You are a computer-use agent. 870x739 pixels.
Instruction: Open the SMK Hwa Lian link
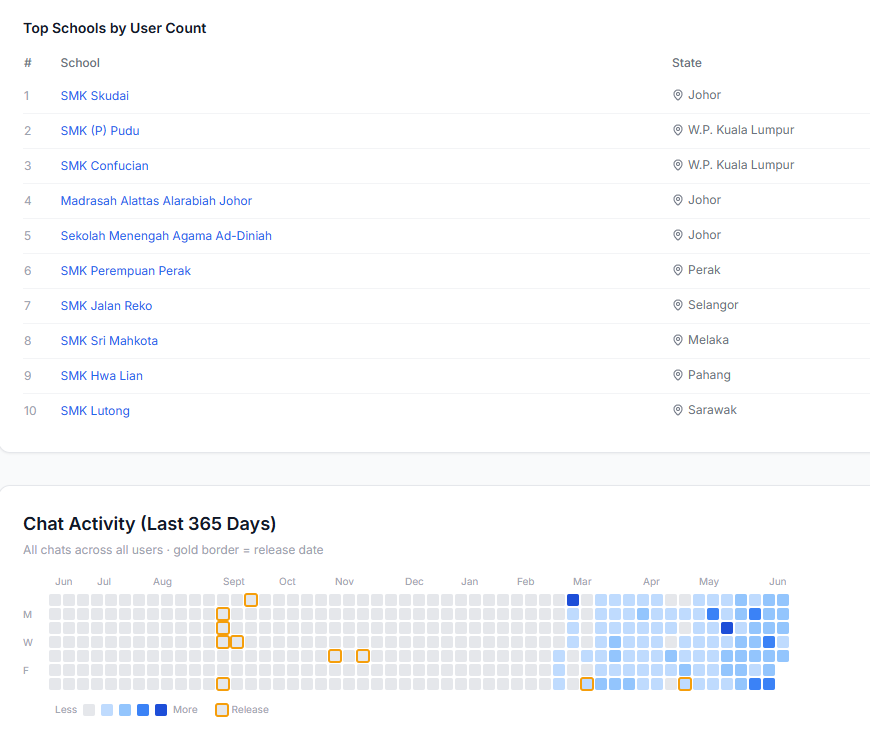click(102, 375)
